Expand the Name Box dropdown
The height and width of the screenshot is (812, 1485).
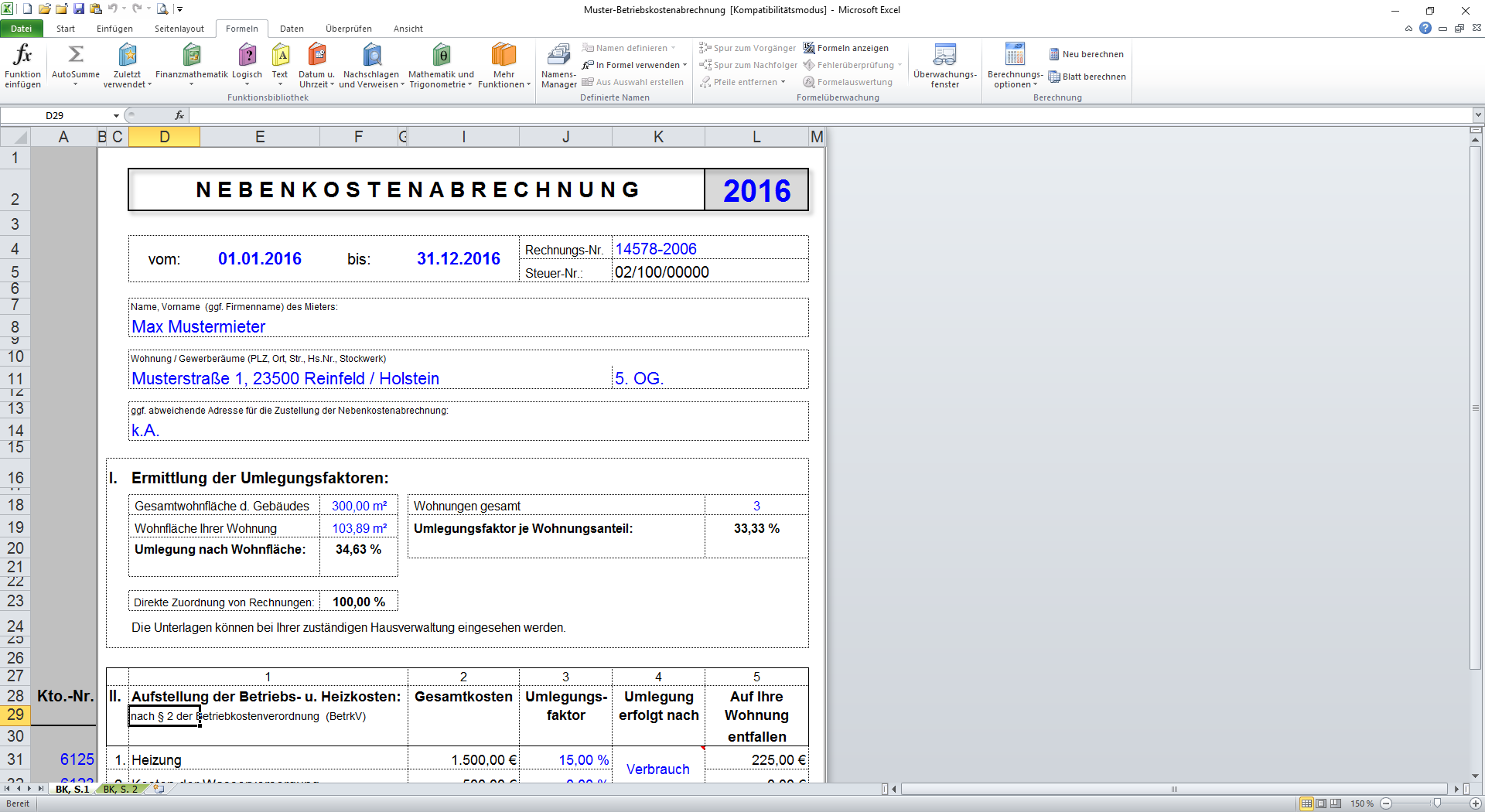tap(117, 115)
